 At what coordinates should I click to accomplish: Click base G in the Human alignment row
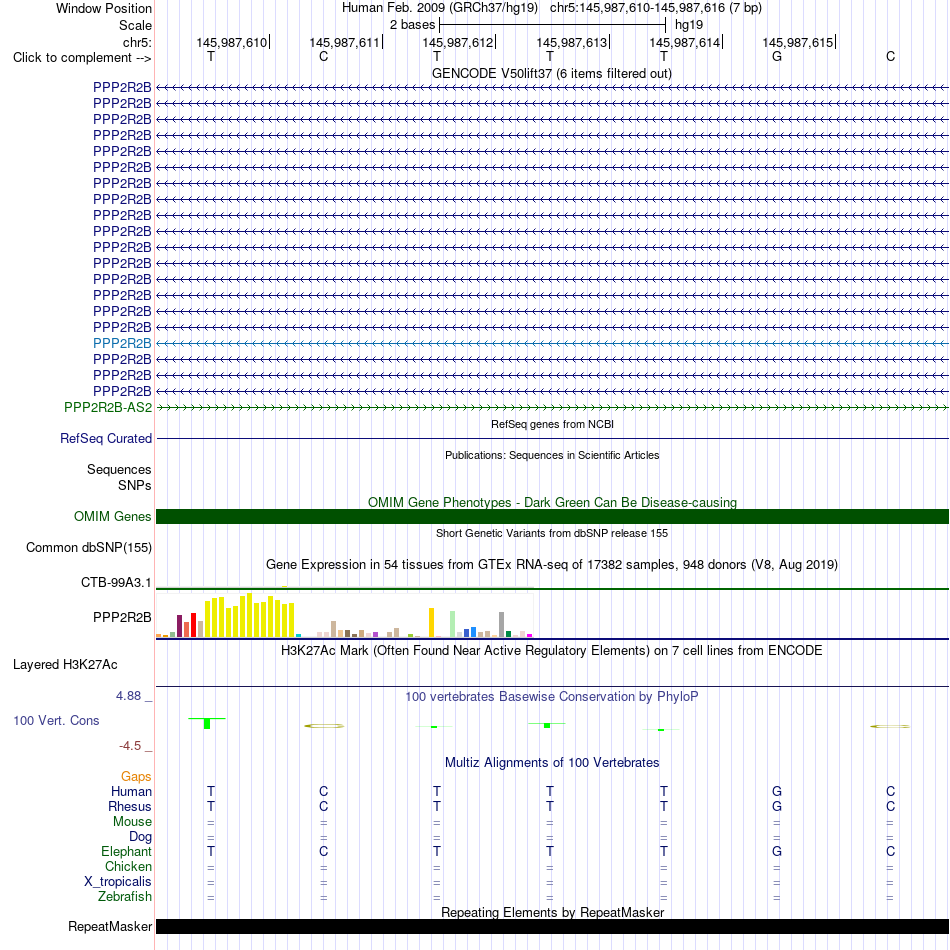pos(777,791)
